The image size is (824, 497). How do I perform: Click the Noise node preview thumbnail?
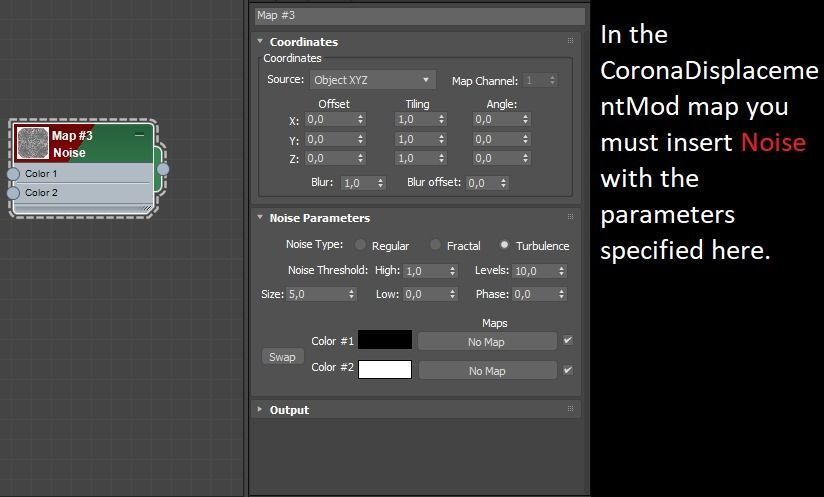pos(33,143)
